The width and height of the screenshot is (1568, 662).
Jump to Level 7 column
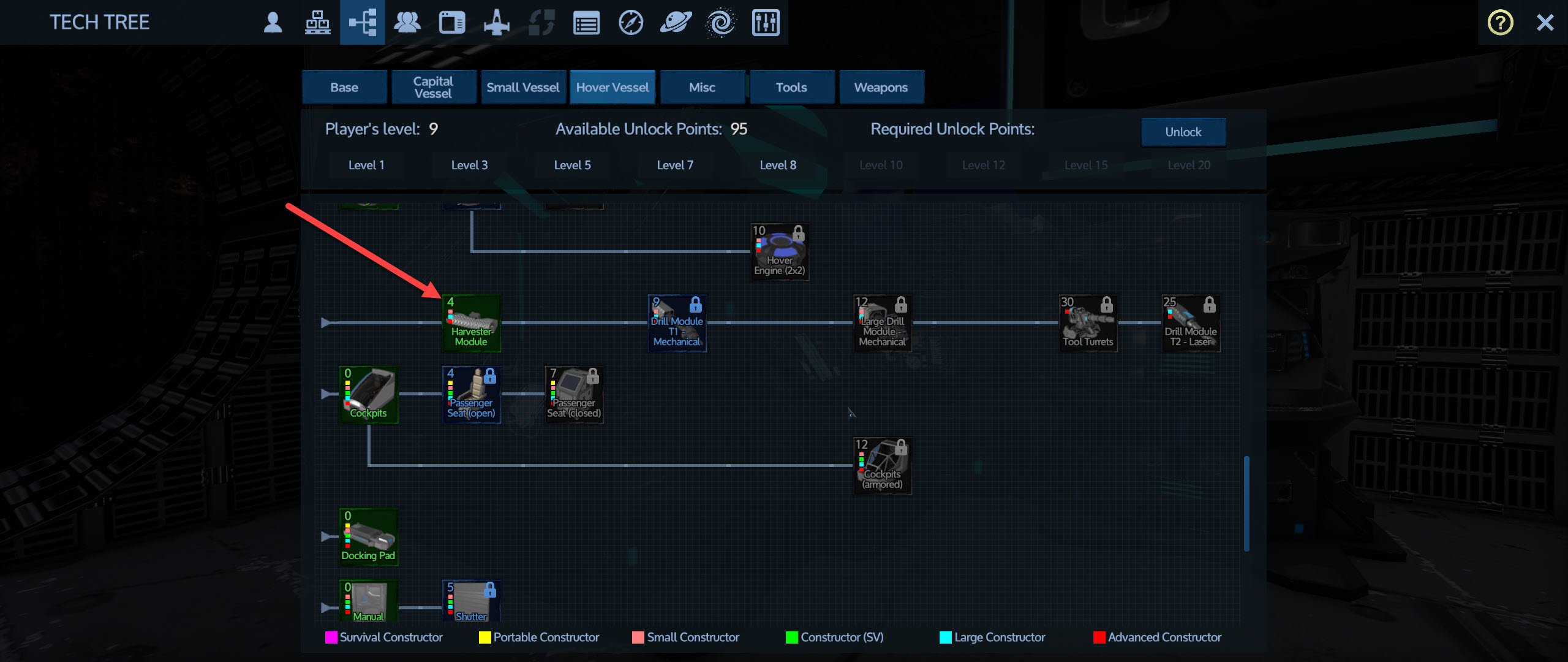pyautogui.click(x=675, y=165)
